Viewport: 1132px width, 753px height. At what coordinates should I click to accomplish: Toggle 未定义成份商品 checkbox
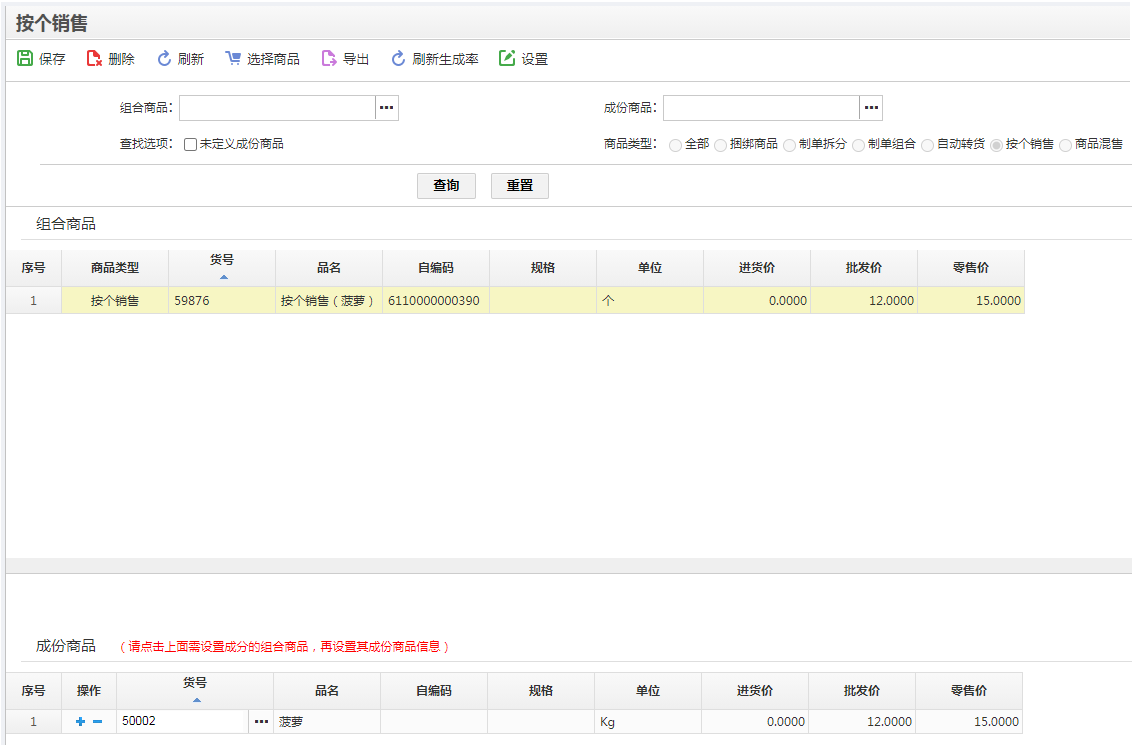click(x=191, y=144)
